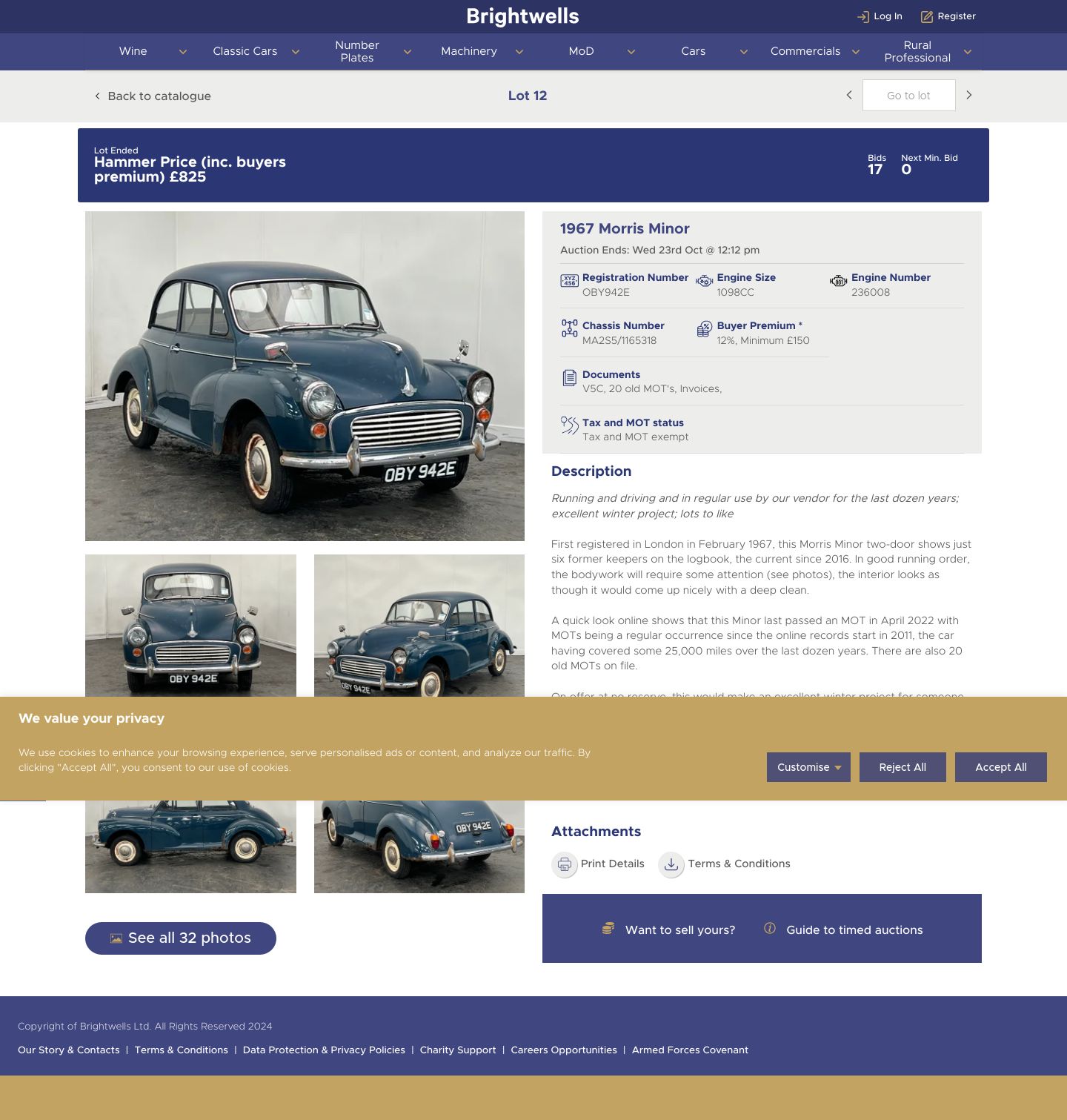Reject all cookies
The width and height of the screenshot is (1067, 1120).
[x=903, y=767]
